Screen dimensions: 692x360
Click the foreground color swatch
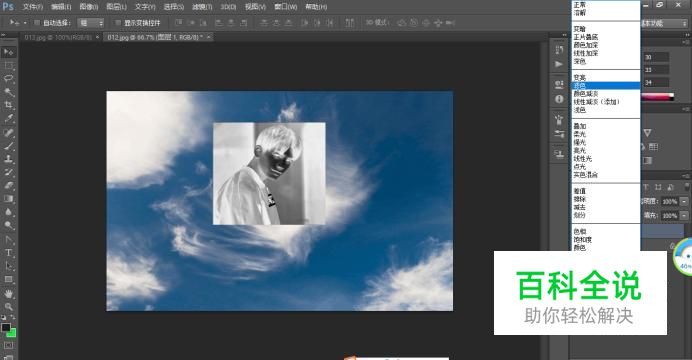(5, 328)
